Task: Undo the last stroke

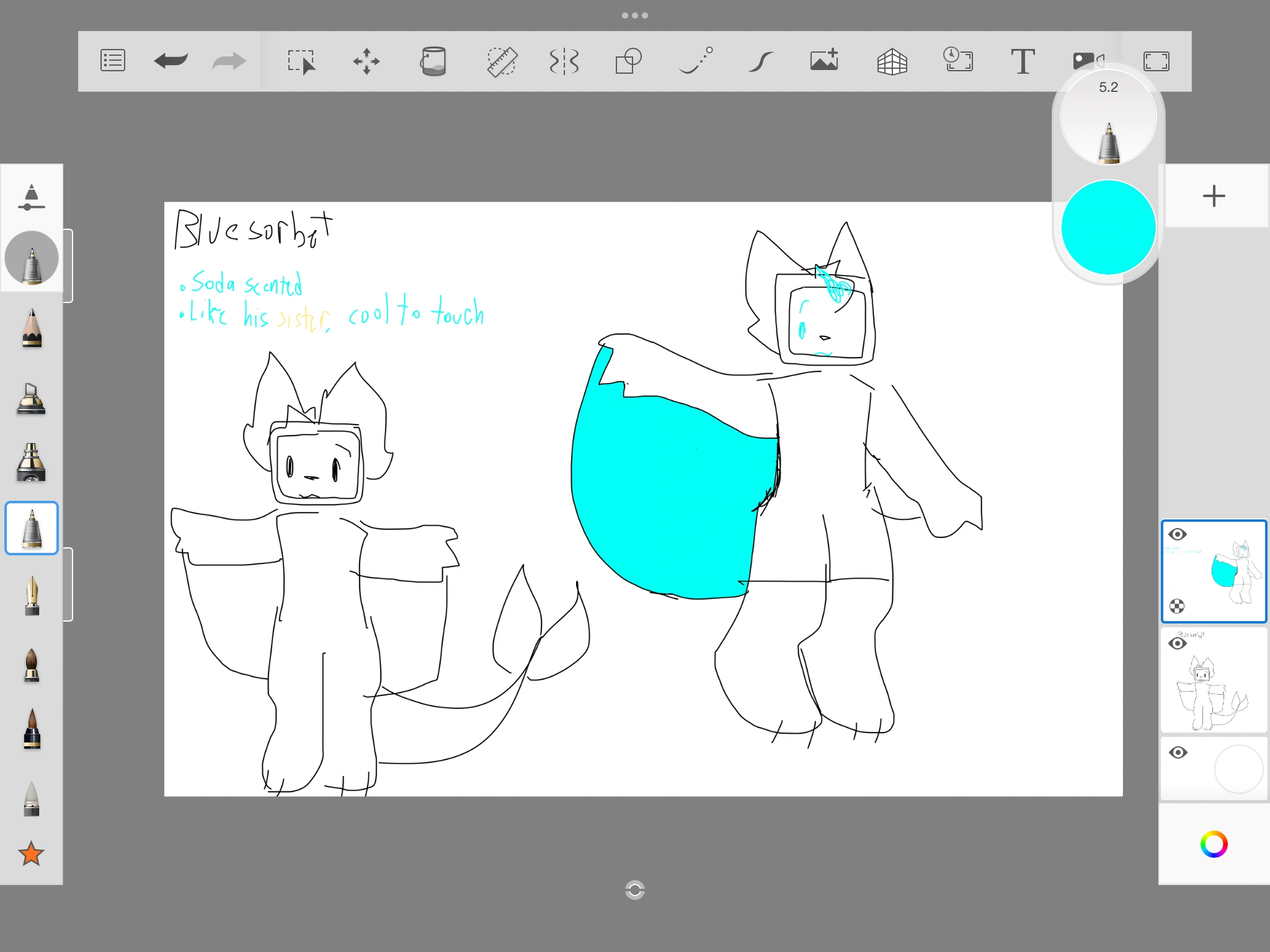Action: click(171, 61)
